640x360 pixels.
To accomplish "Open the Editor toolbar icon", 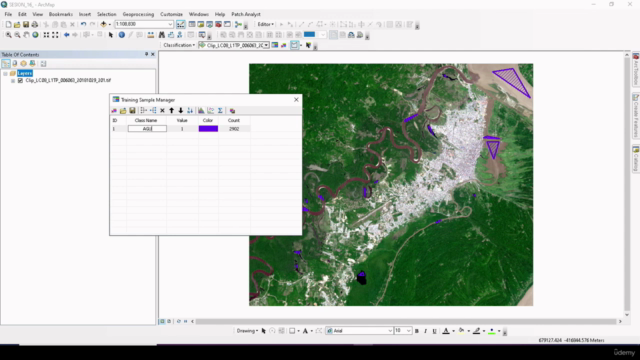I will pos(180,24).
